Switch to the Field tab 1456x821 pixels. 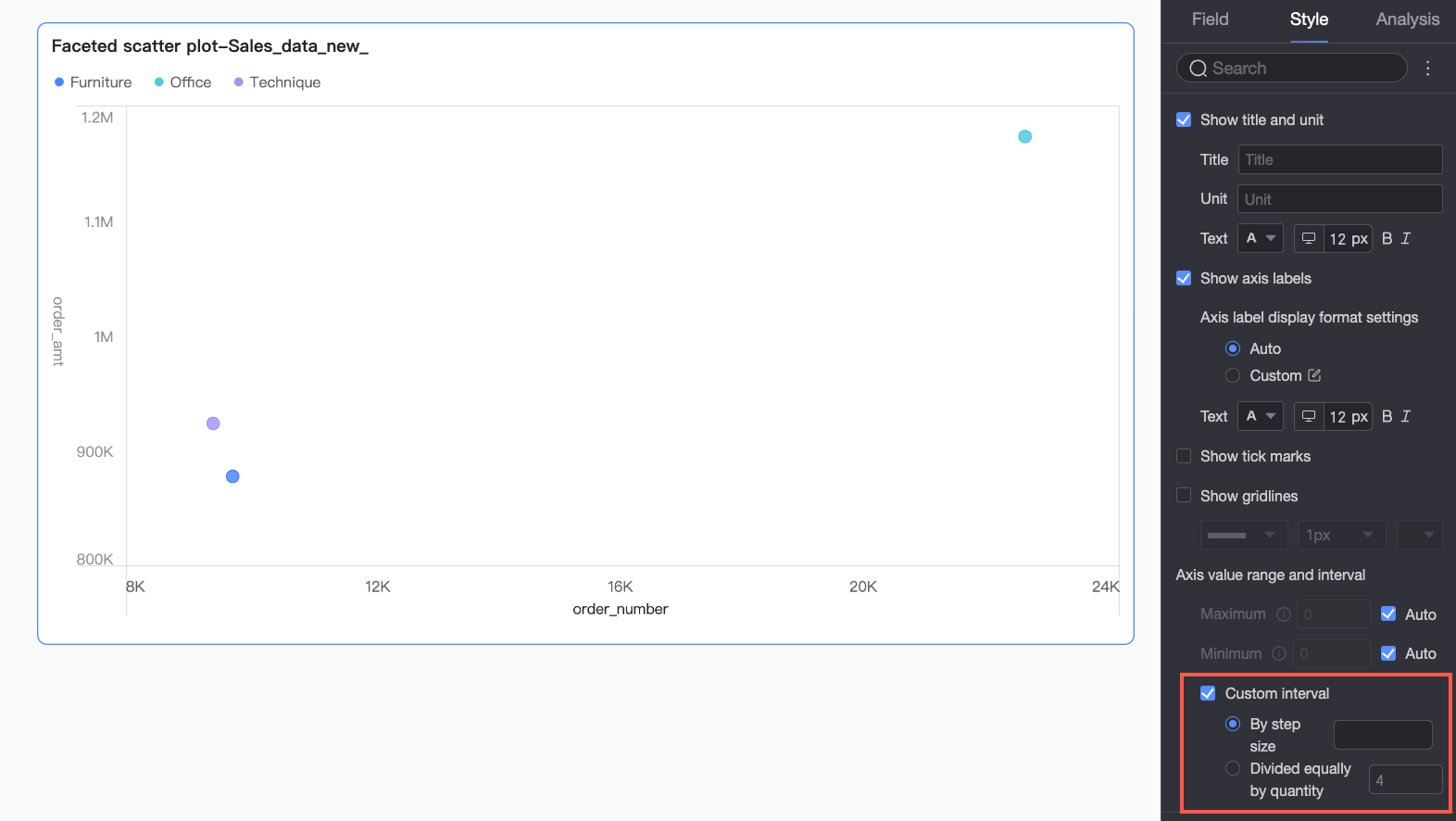pyautogui.click(x=1210, y=19)
